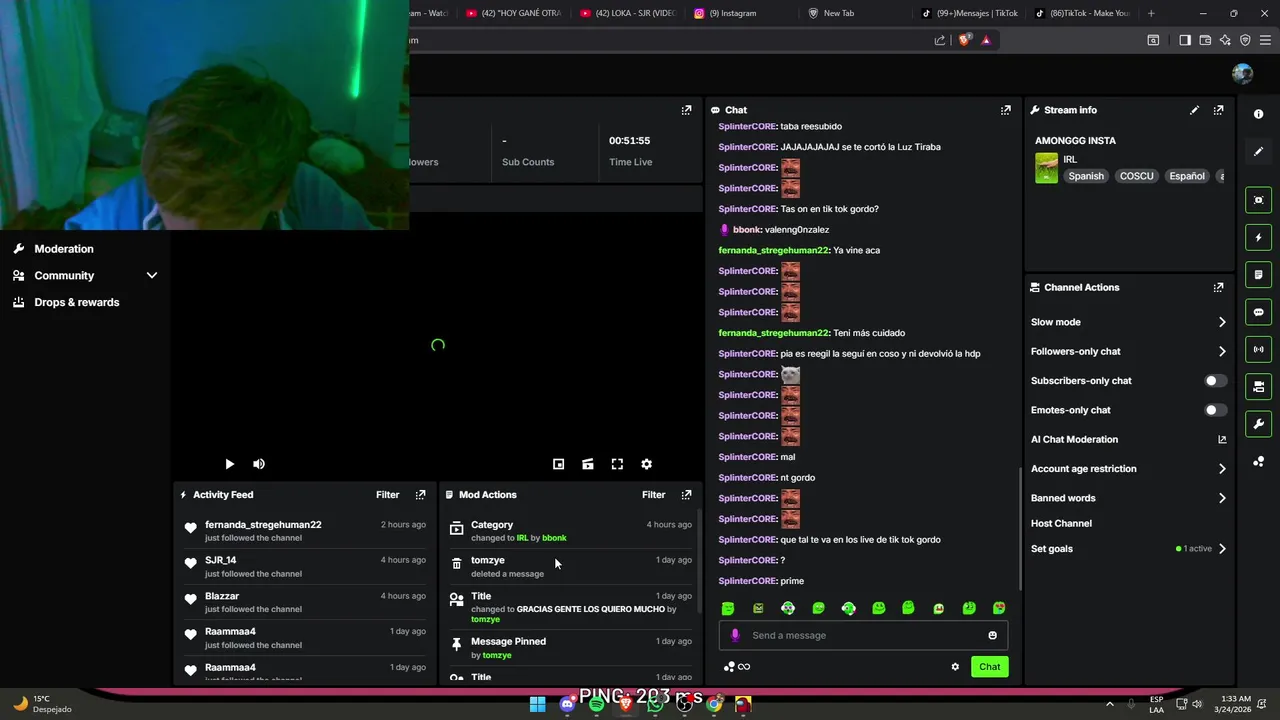Viewport: 1280px width, 720px height.
Task: Switch to the Mensajes TikTok browser tab
Action: (x=970, y=13)
